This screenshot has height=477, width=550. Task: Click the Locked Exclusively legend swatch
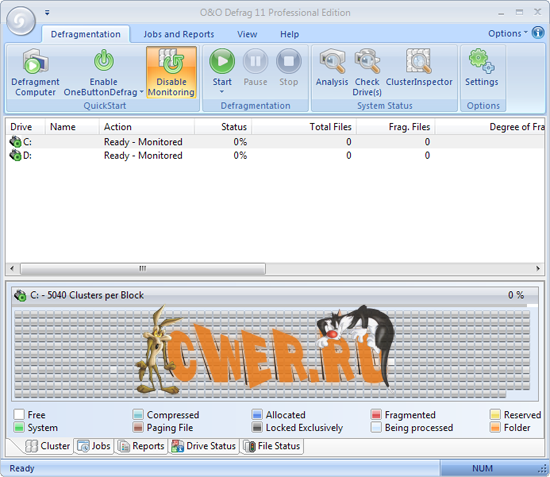tap(257, 428)
